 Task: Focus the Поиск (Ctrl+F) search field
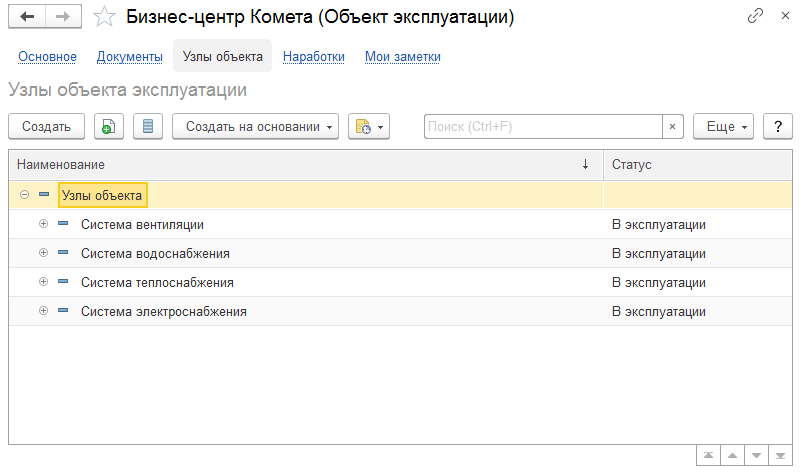click(x=543, y=127)
